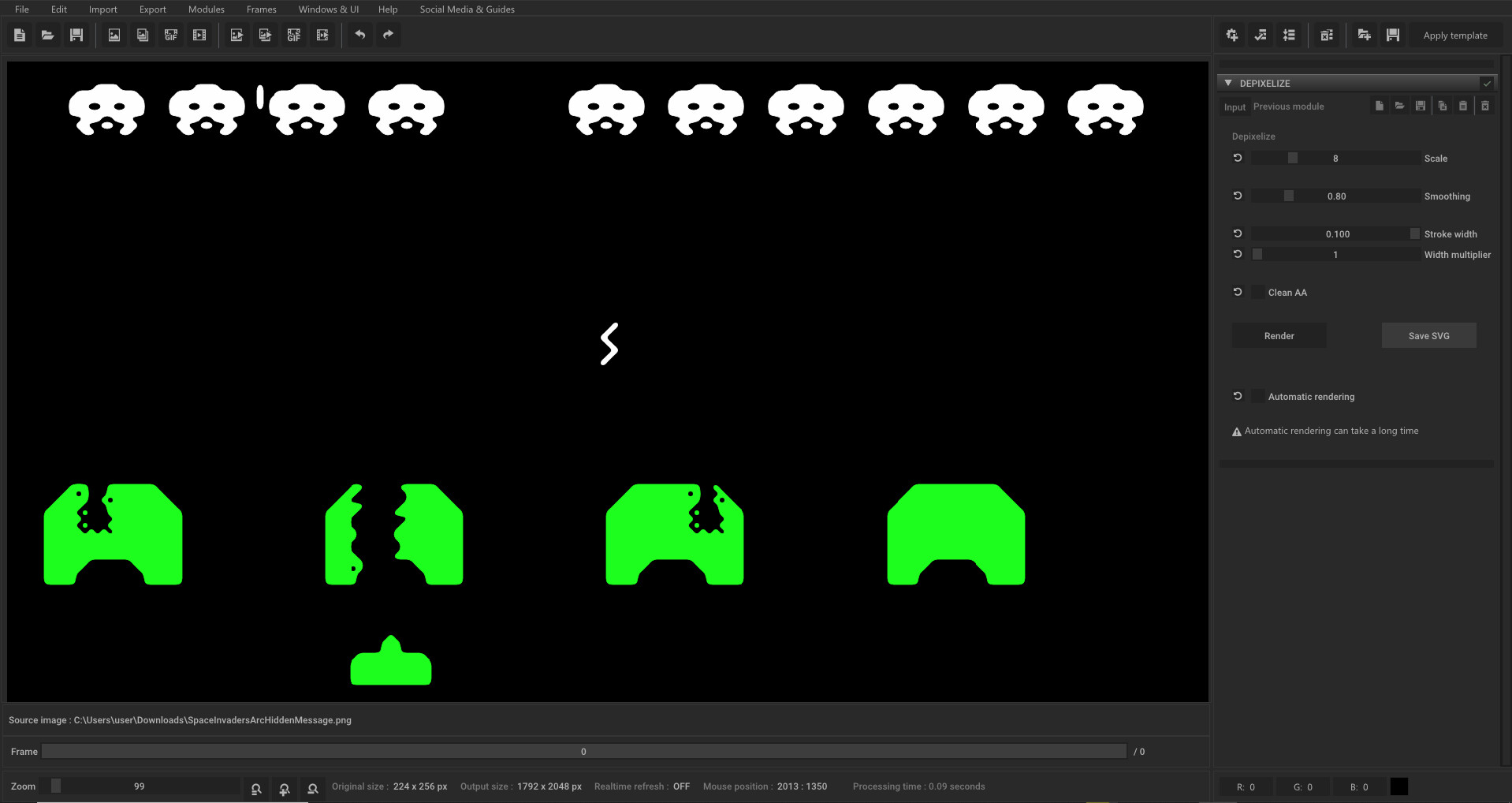Click the add module gear icon
This screenshot has width=1512, height=803.
[x=1232, y=35]
